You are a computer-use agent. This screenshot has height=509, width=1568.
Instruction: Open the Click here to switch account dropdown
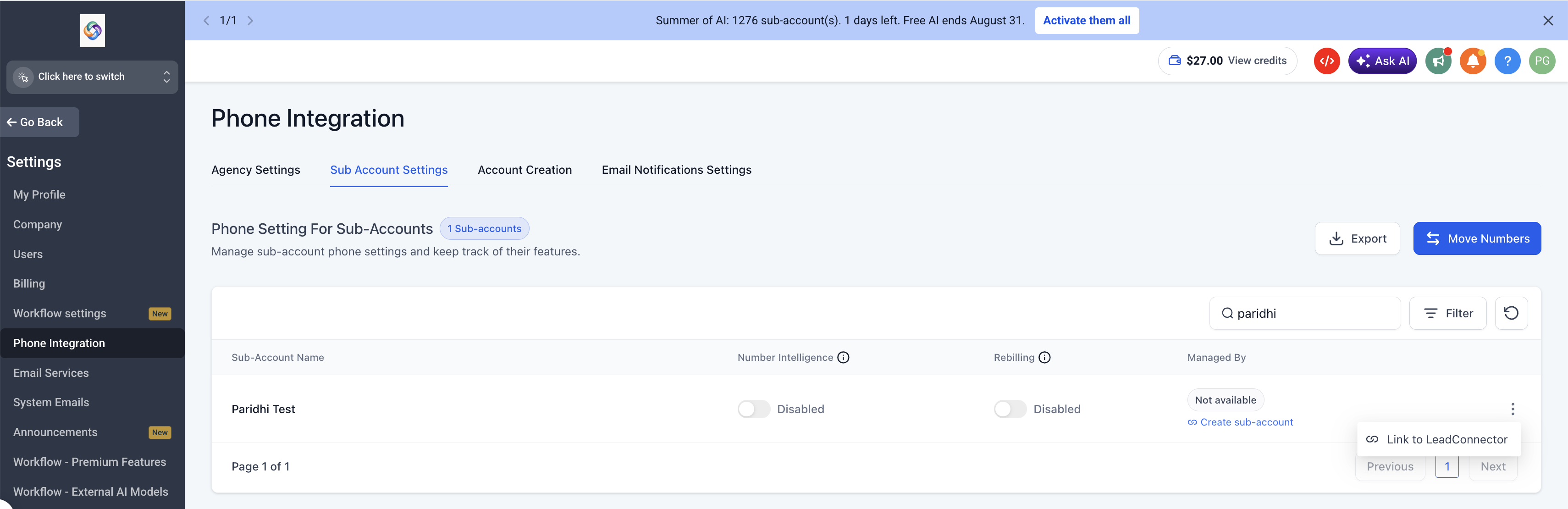tap(93, 77)
